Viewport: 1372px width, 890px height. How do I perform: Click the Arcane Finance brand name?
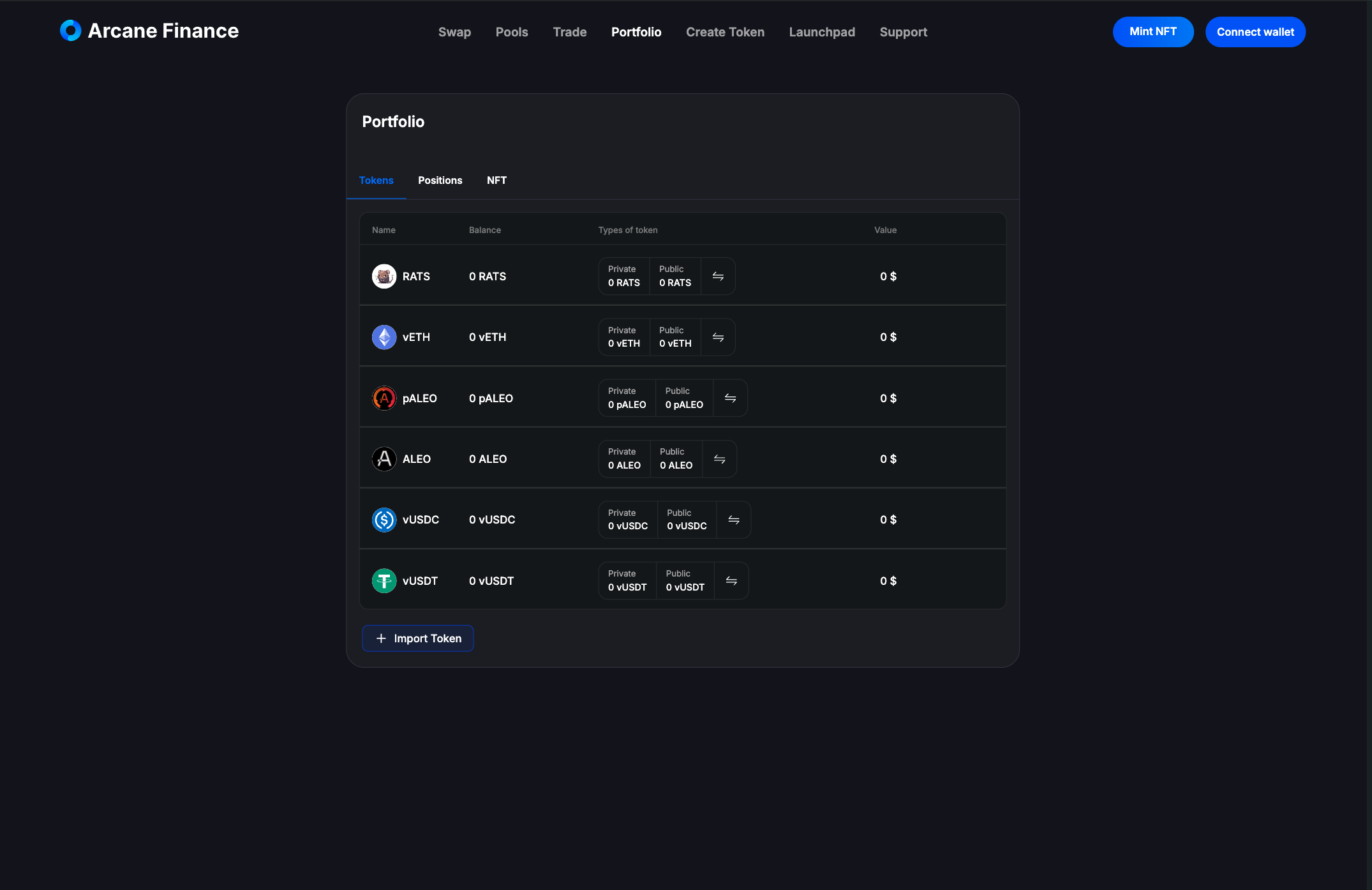pyautogui.click(x=163, y=31)
